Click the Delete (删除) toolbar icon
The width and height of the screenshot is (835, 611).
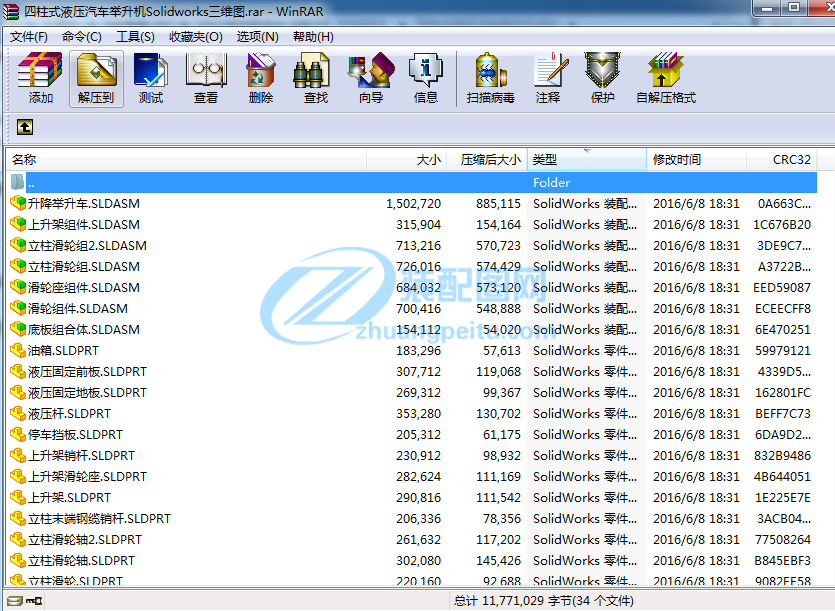[x=261, y=78]
